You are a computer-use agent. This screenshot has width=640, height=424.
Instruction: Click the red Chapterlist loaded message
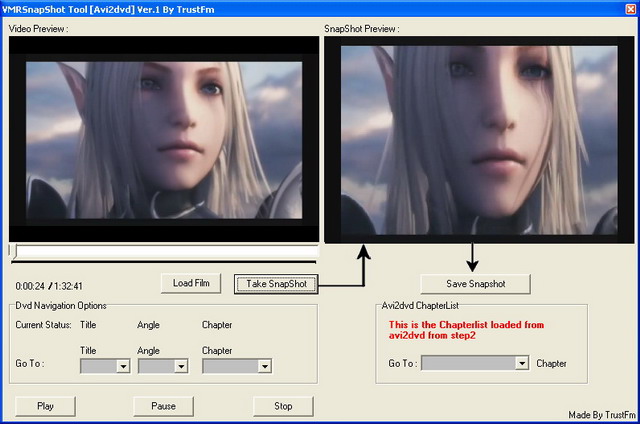click(x=467, y=330)
